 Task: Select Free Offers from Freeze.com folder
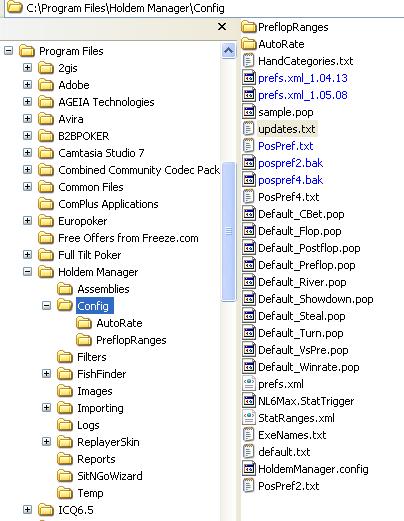coord(128,238)
